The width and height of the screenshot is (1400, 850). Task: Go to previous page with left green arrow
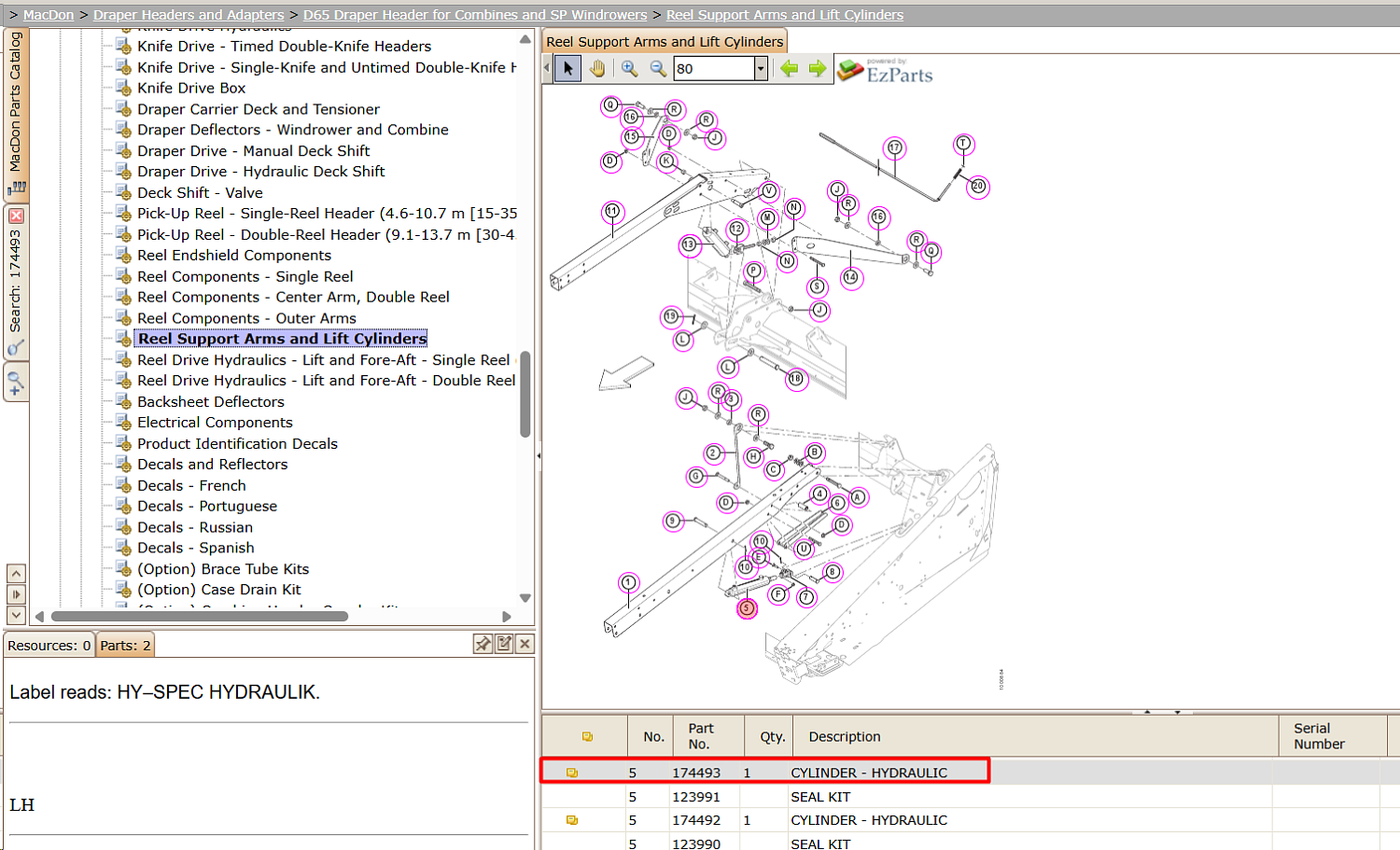pyautogui.click(x=790, y=68)
